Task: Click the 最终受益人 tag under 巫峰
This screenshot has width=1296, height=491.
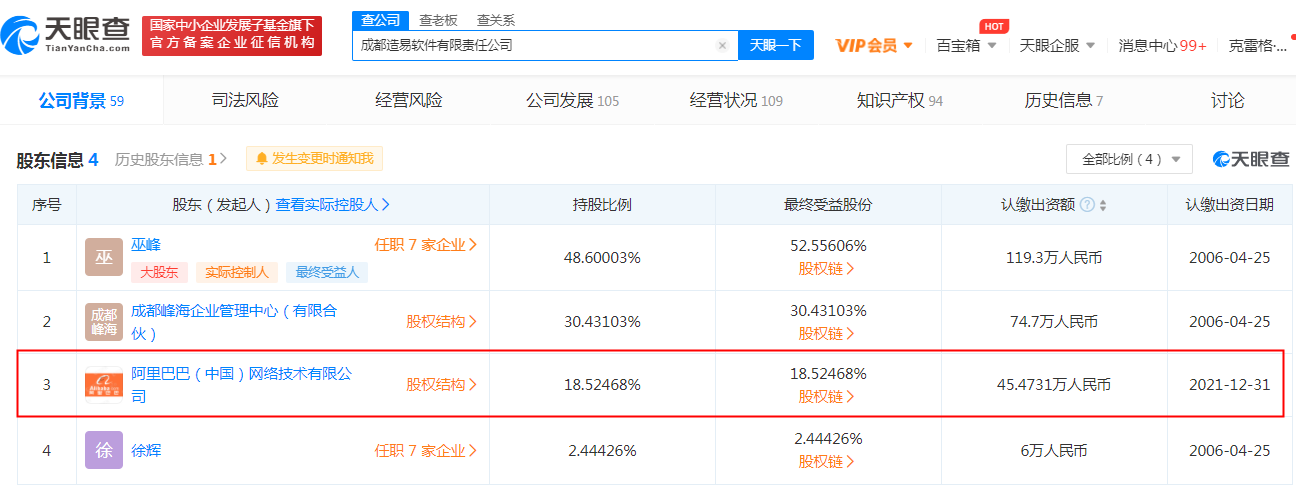Action: click(x=327, y=271)
